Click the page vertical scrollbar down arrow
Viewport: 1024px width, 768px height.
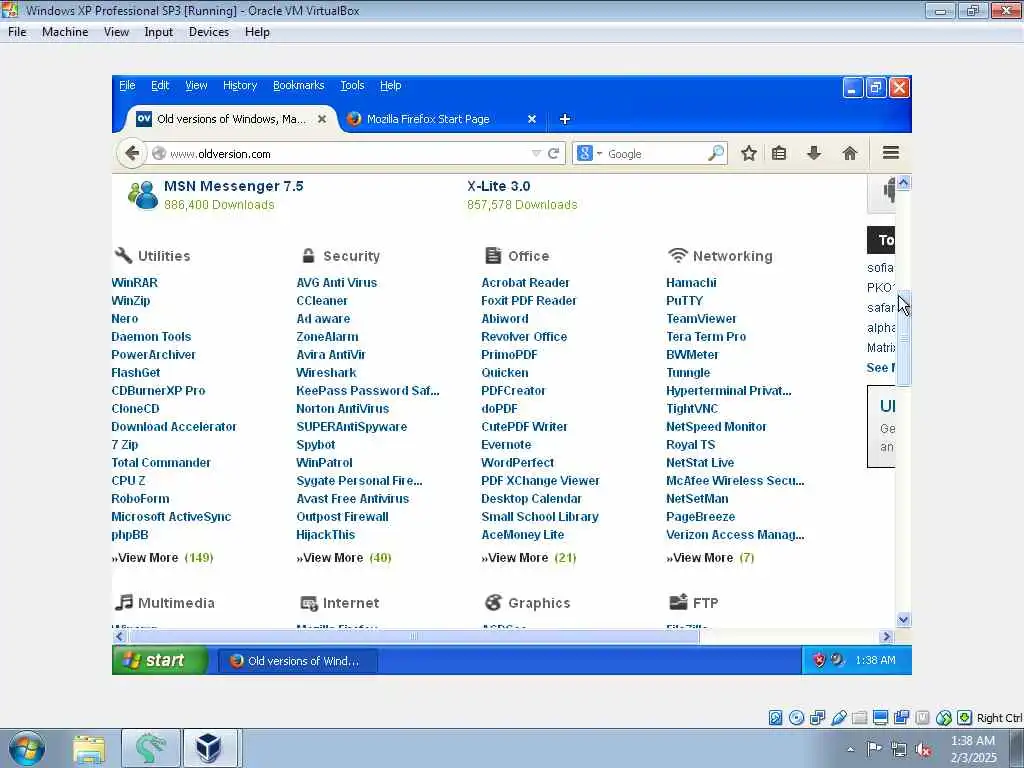coord(904,619)
